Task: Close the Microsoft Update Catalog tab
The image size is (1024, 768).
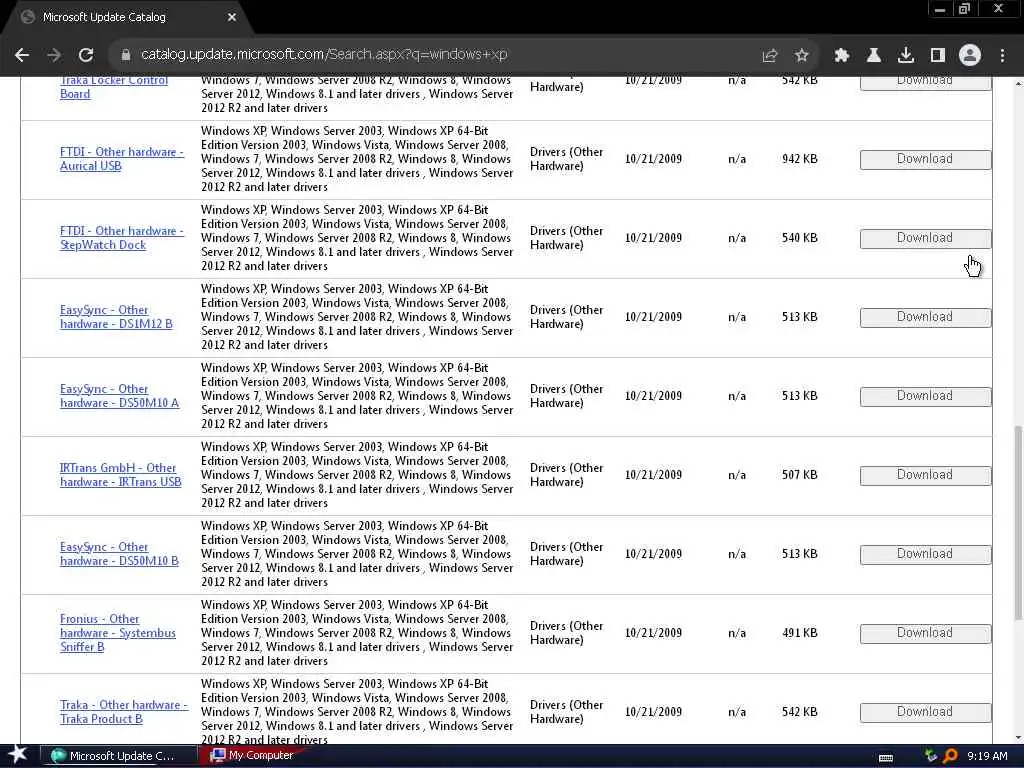Action: (232, 18)
